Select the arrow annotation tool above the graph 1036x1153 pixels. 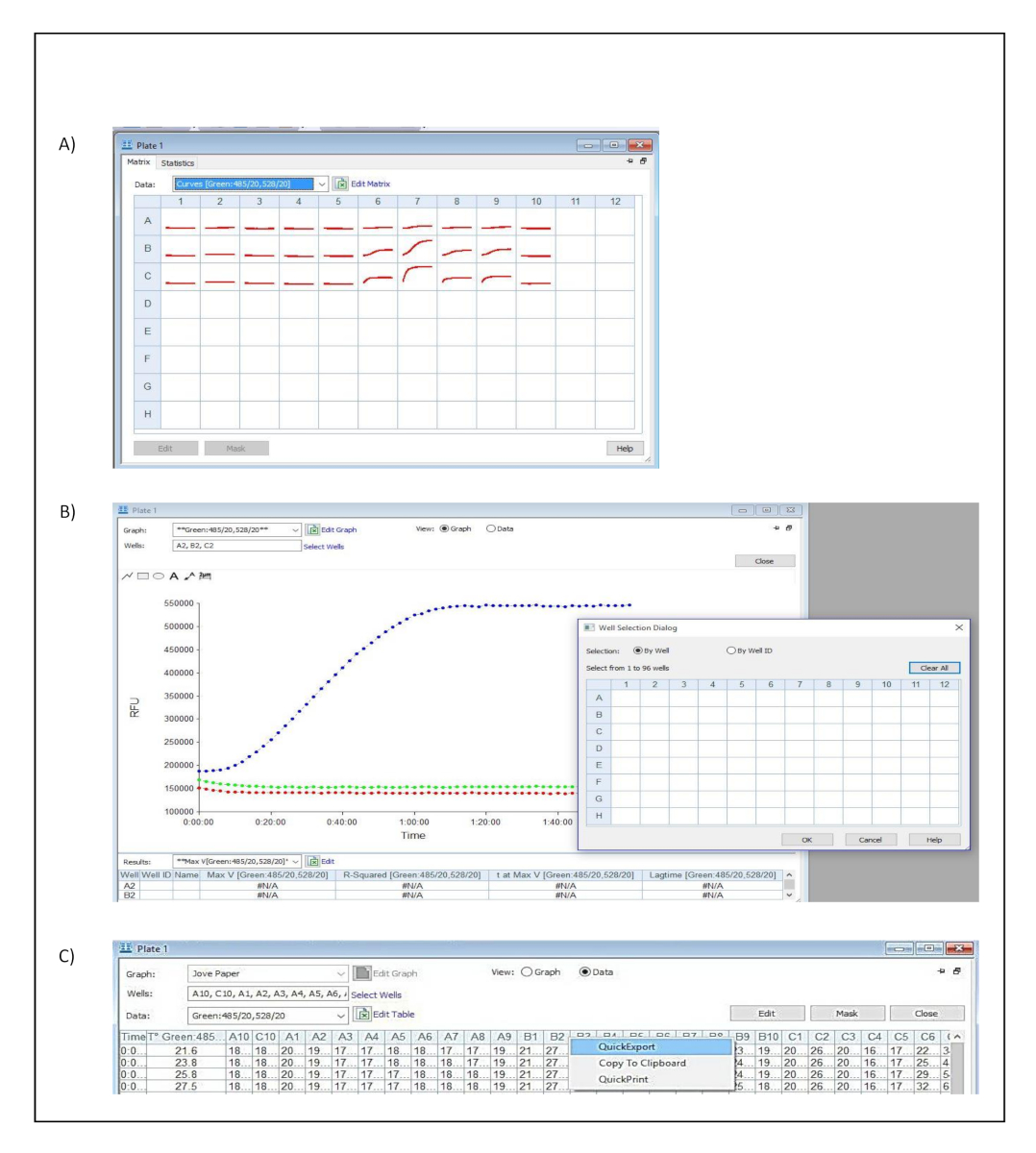pyautogui.click(x=189, y=576)
